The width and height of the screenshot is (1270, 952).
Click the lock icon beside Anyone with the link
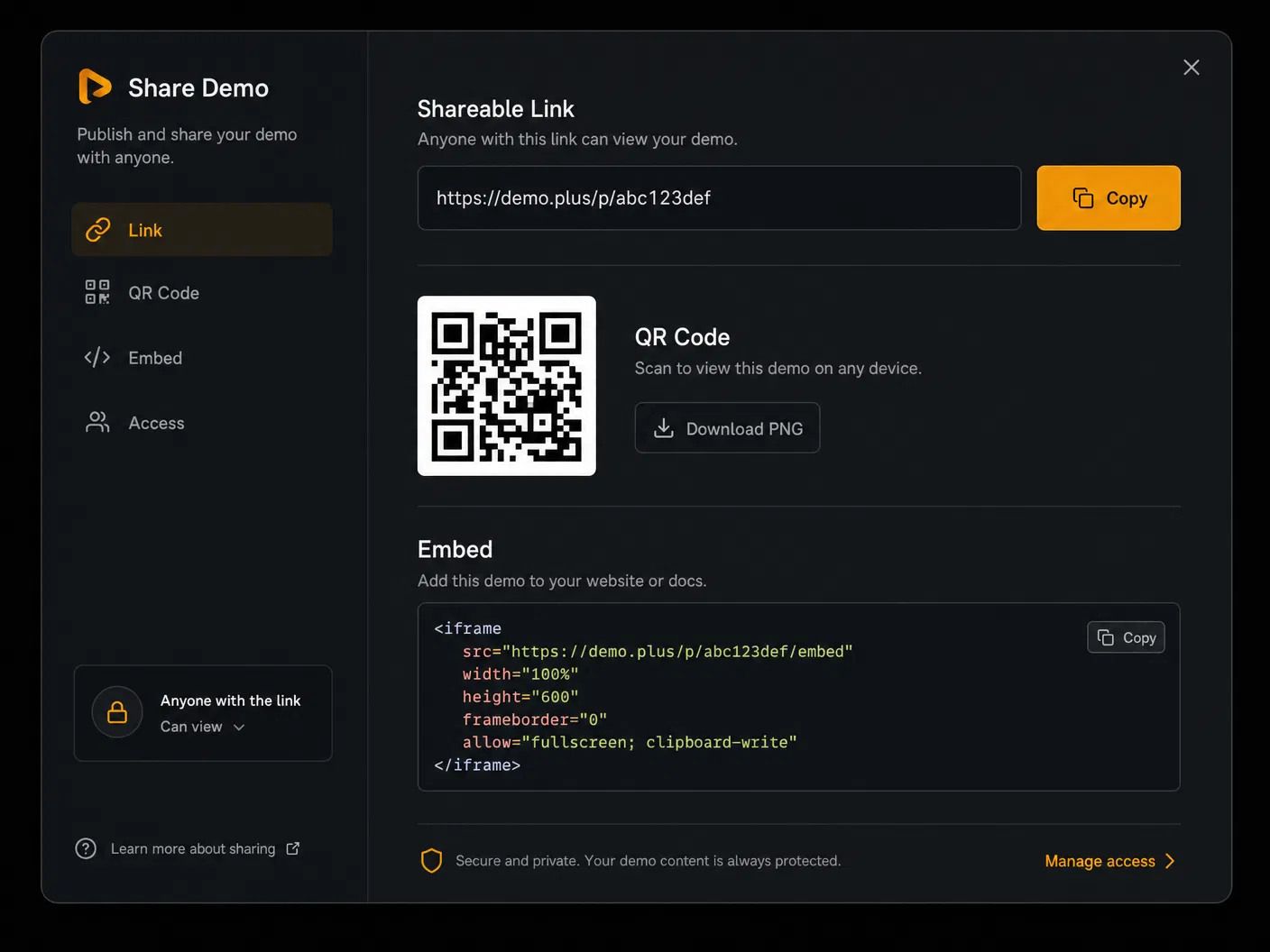117,712
